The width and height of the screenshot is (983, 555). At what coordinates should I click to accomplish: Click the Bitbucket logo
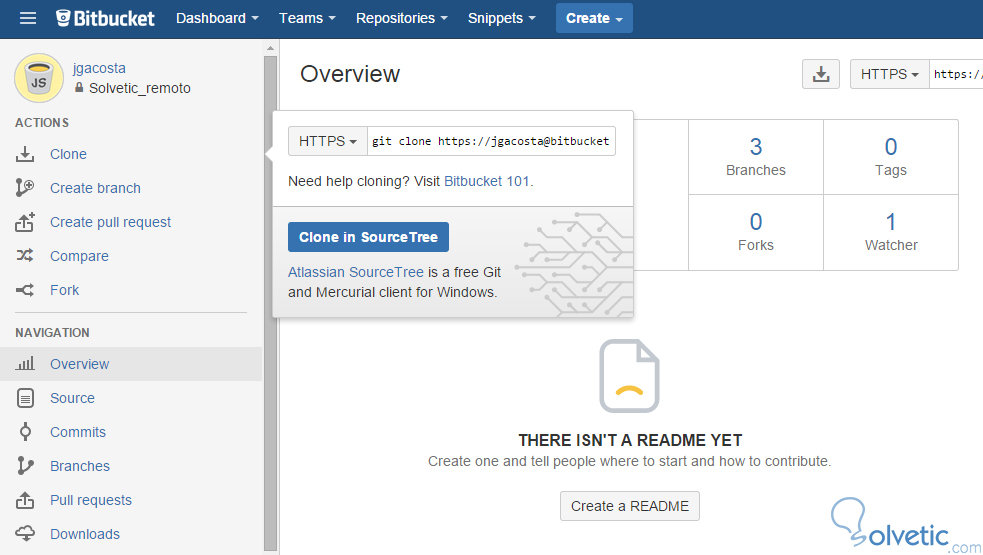pyautogui.click(x=105, y=18)
